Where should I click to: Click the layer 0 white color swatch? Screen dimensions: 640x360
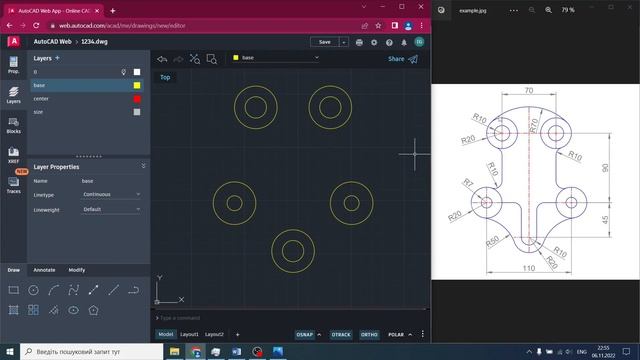pyautogui.click(x=137, y=72)
